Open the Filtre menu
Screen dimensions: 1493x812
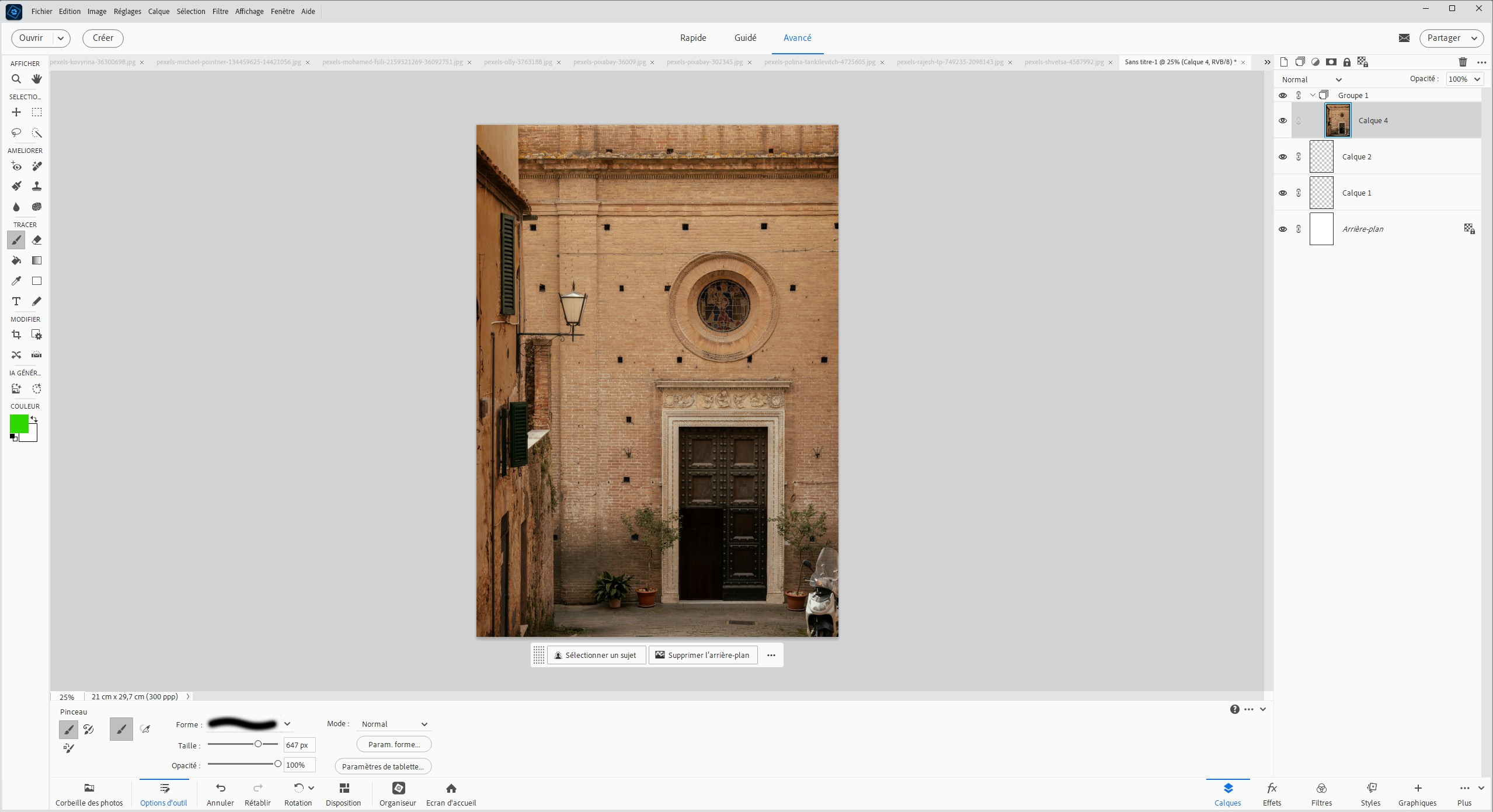click(x=220, y=11)
